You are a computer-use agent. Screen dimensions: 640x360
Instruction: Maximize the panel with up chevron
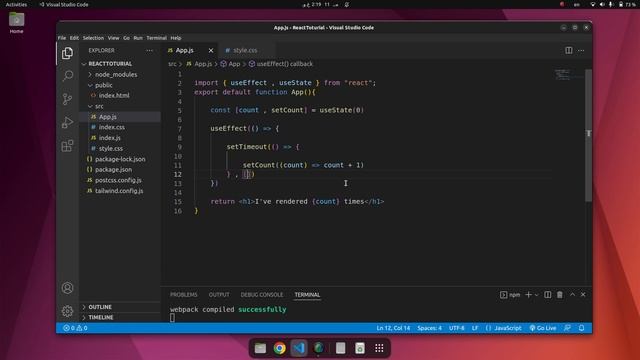(x=572, y=295)
